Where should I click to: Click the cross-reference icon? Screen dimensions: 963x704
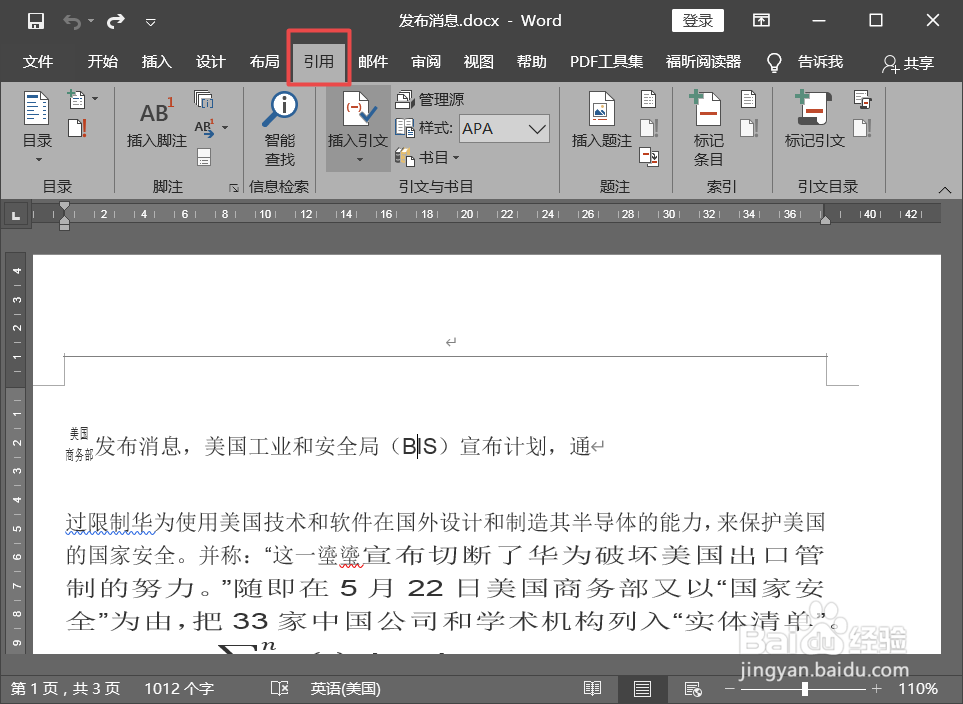(x=649, y=157)
